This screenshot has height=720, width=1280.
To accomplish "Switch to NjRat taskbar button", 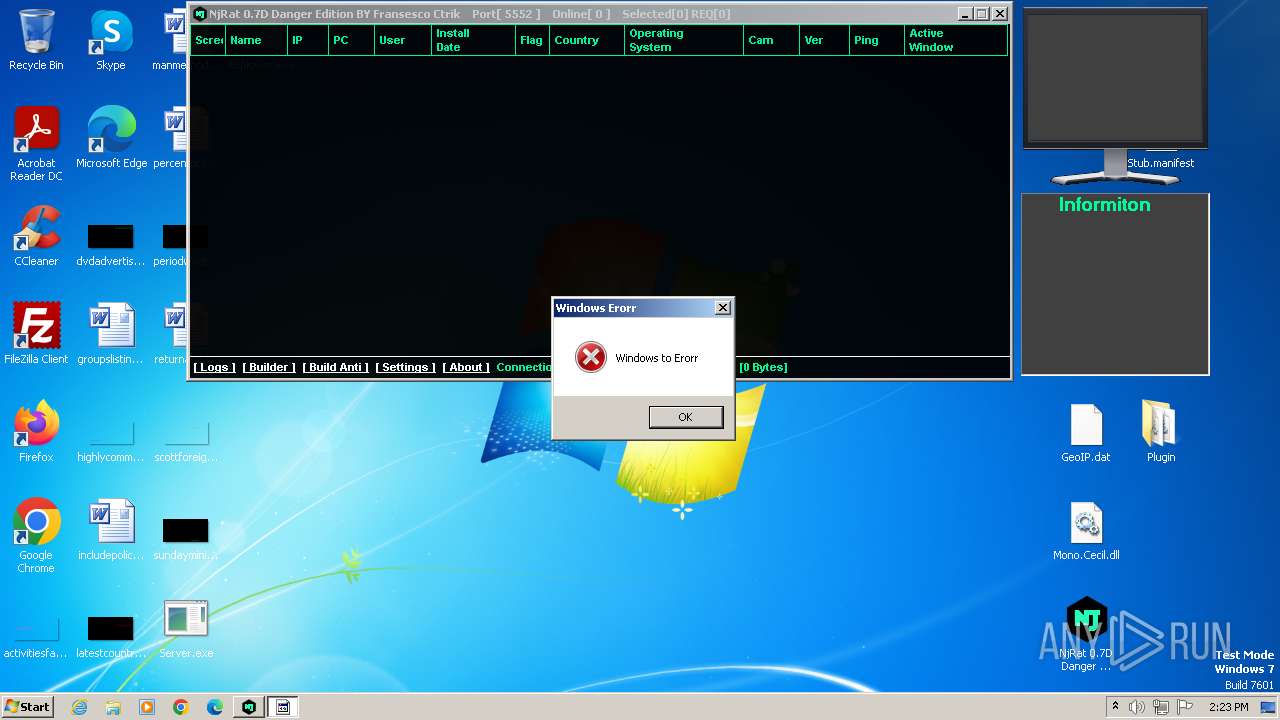I will [x=249, y=707].
